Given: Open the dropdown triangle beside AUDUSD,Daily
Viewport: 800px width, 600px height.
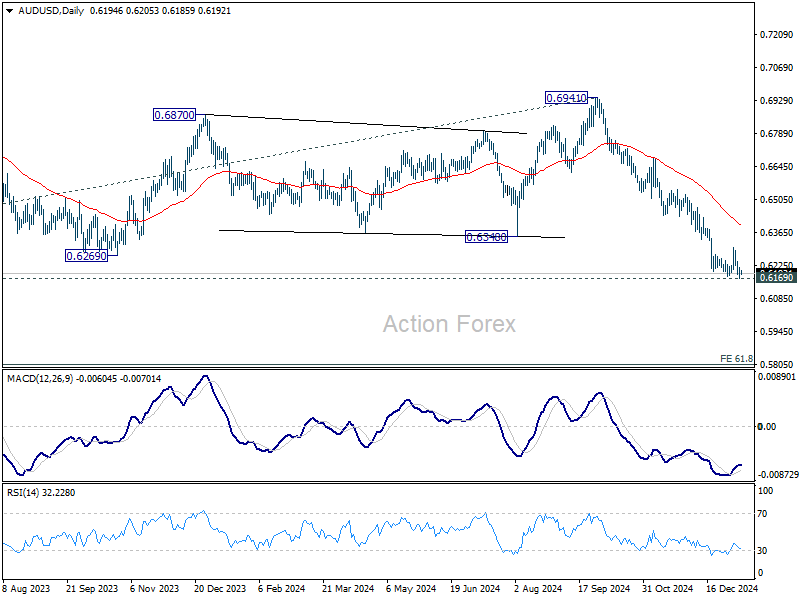Looking at the screenshot, I should click(x=9, y=11).
